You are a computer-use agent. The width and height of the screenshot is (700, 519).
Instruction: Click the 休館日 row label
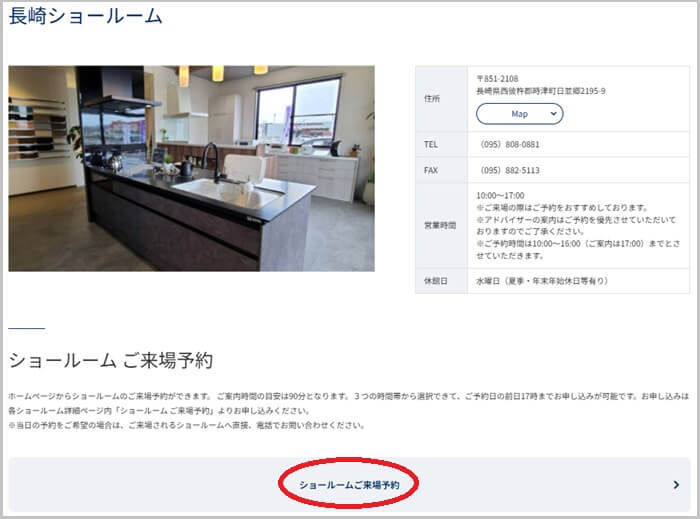click(x=435, y=281)
